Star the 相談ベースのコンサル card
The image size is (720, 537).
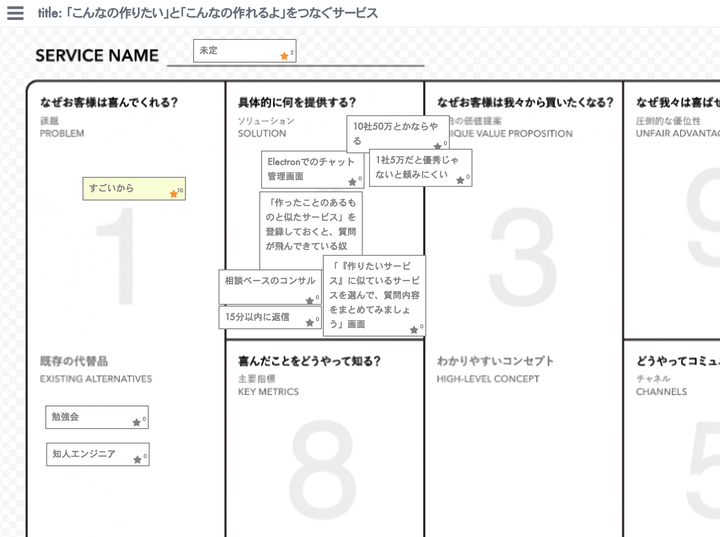pos(309,300)
